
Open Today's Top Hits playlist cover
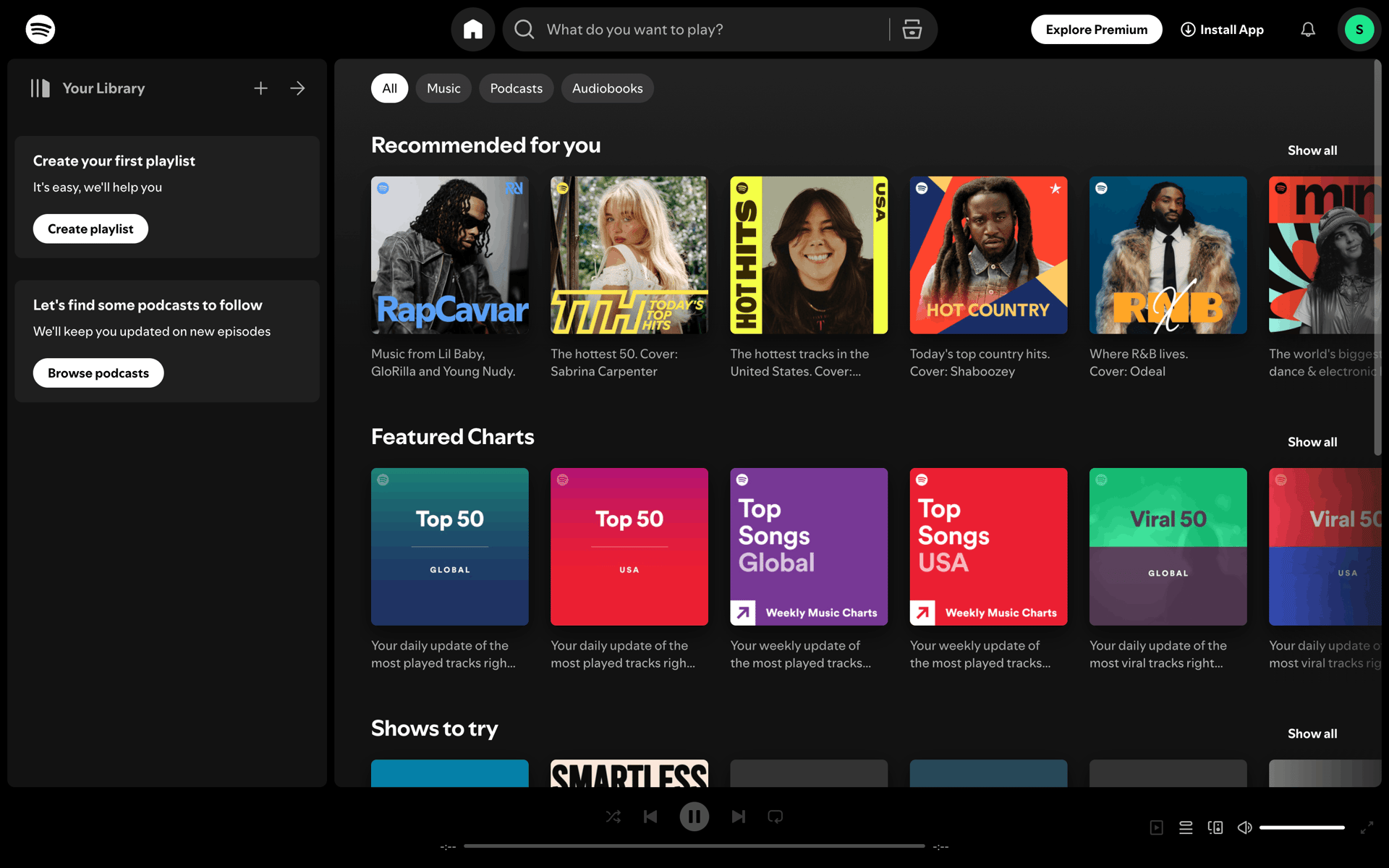629,255
